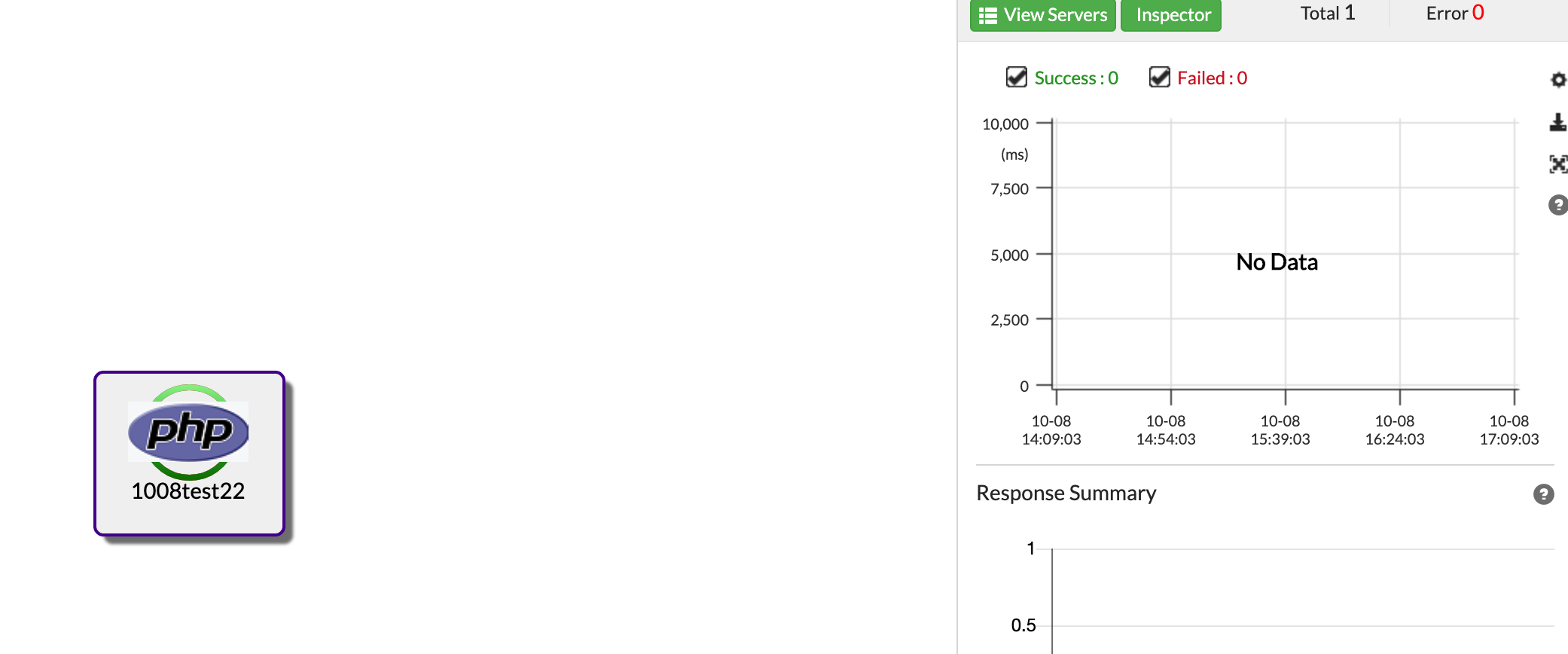Click the Response Summary heading
Screen dimensions: 1568x654
(1066, 494)
